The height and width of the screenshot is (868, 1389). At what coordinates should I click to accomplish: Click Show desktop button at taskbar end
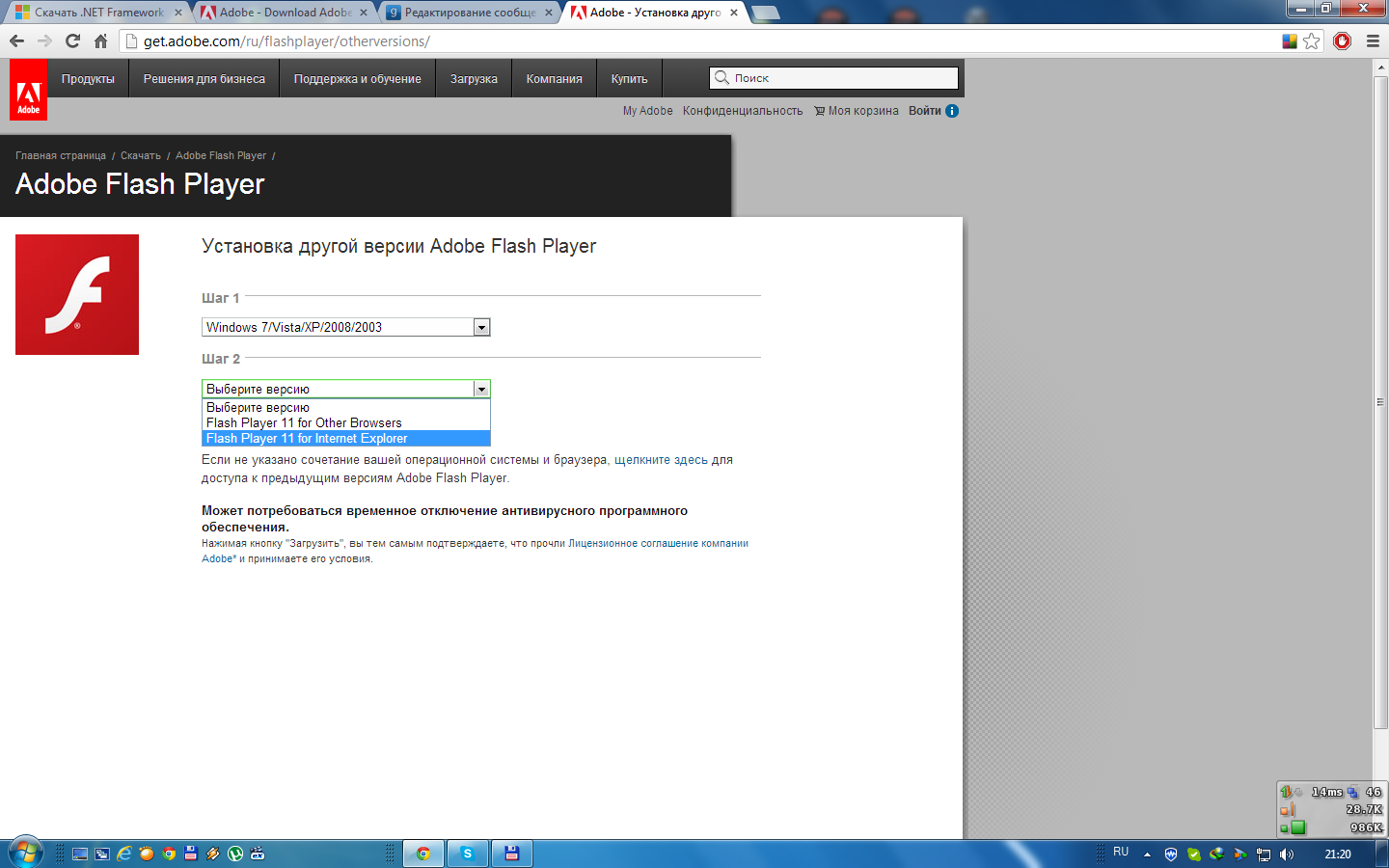[1382, 854]
